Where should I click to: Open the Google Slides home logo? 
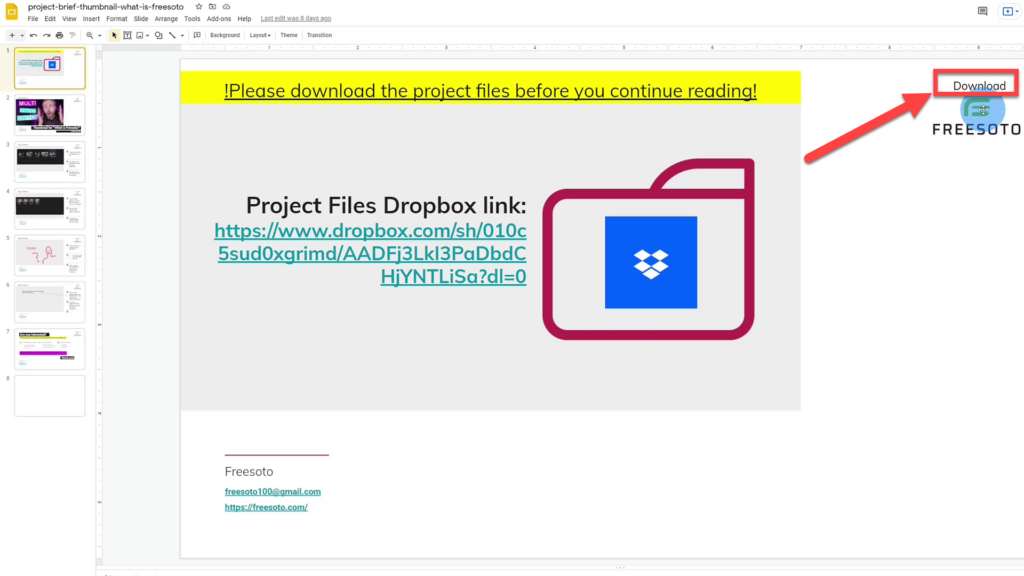tap(12, 12)
